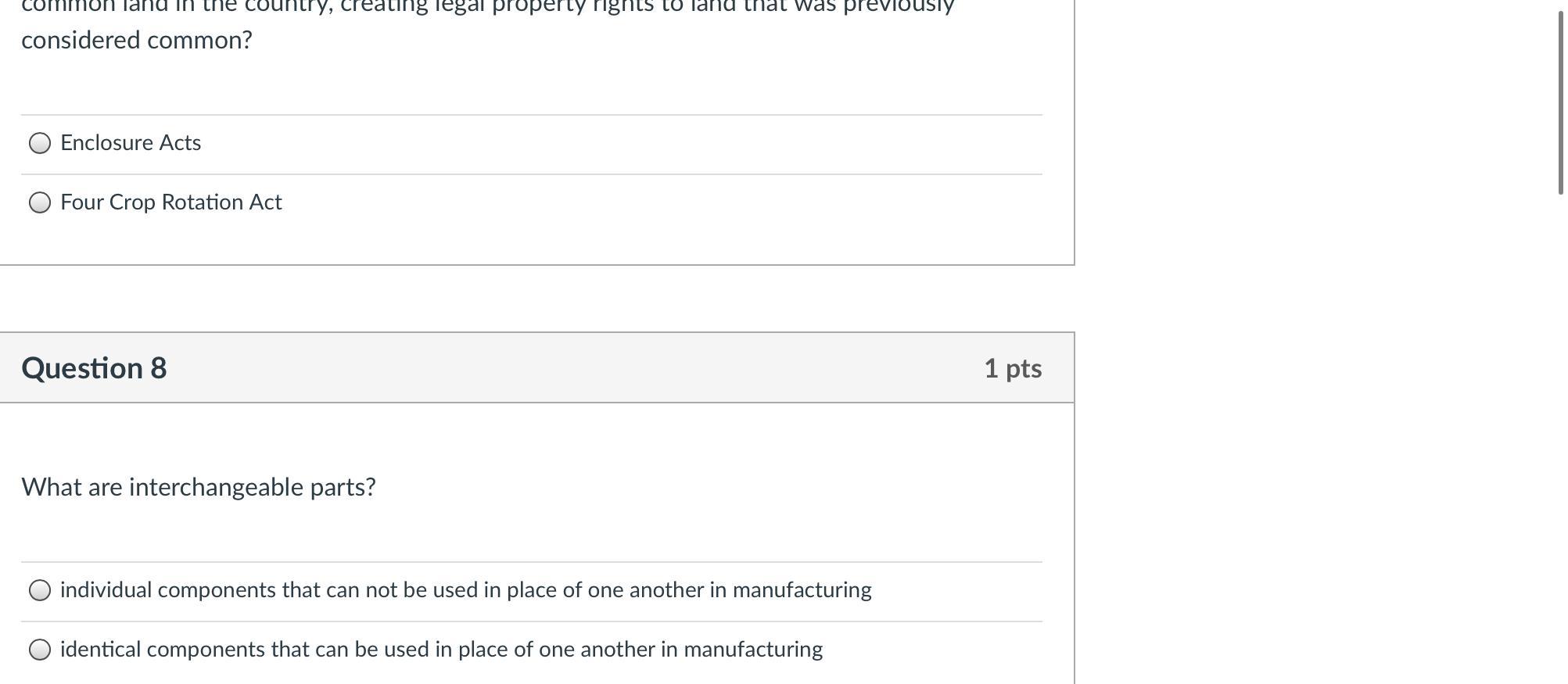1568x684 pixels.
Task: Mark the 'identical components that can be used' radio button
Action: (40, 650)
